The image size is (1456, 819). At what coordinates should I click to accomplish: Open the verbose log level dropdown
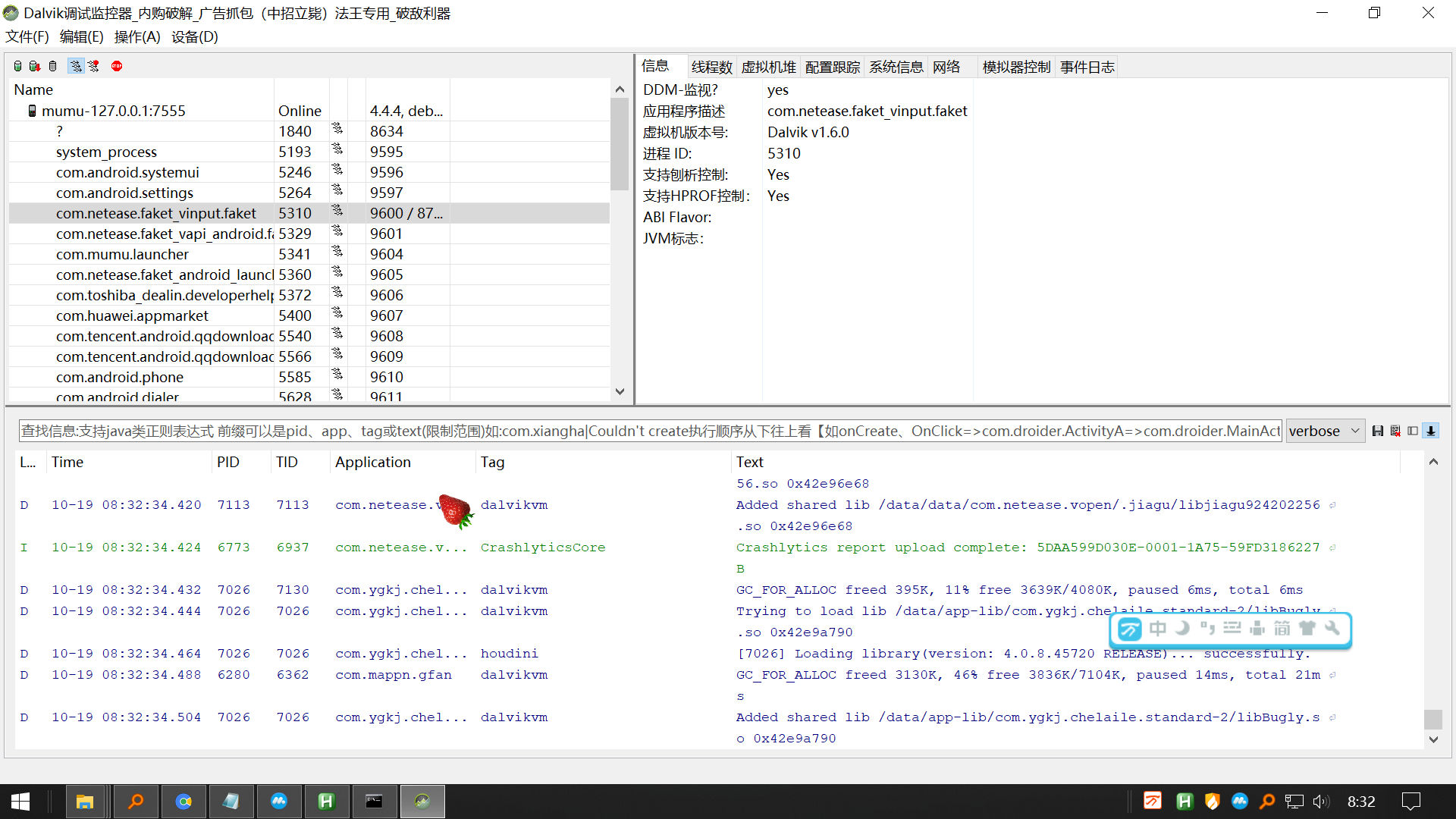pos(1325,431)
